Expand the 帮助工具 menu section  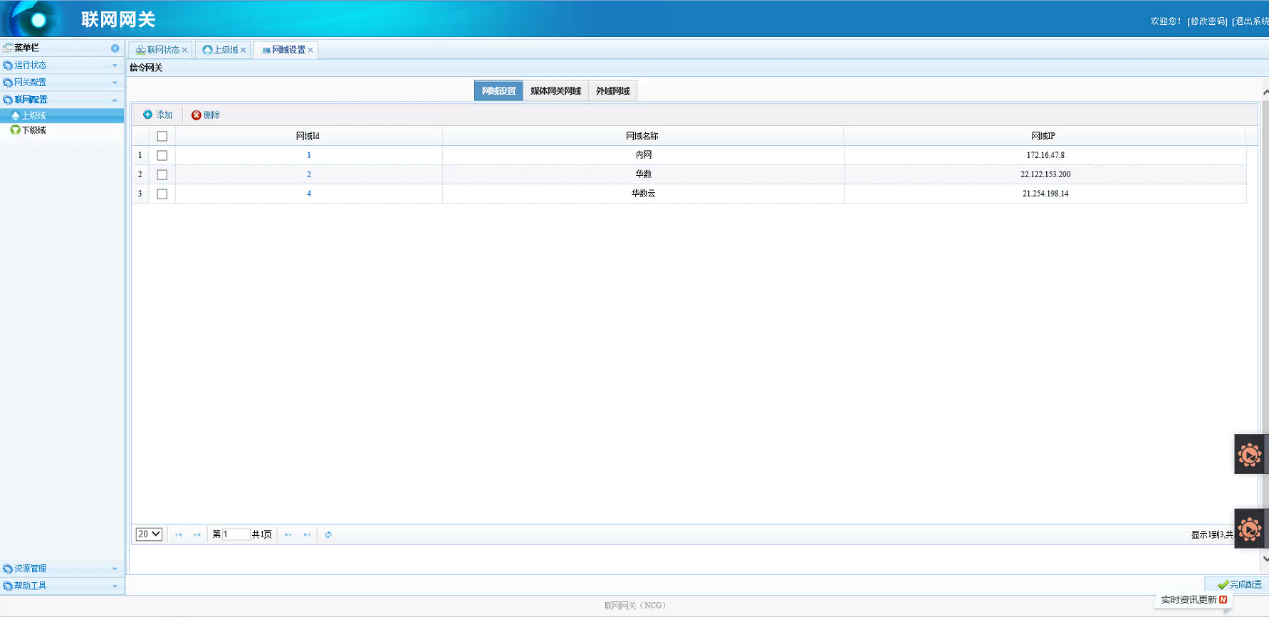pyautogui.click(x=62, y=585)
